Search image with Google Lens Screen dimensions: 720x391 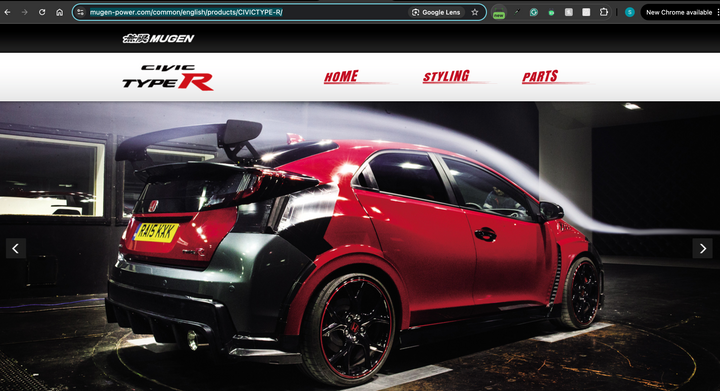(x=436, y=12)
